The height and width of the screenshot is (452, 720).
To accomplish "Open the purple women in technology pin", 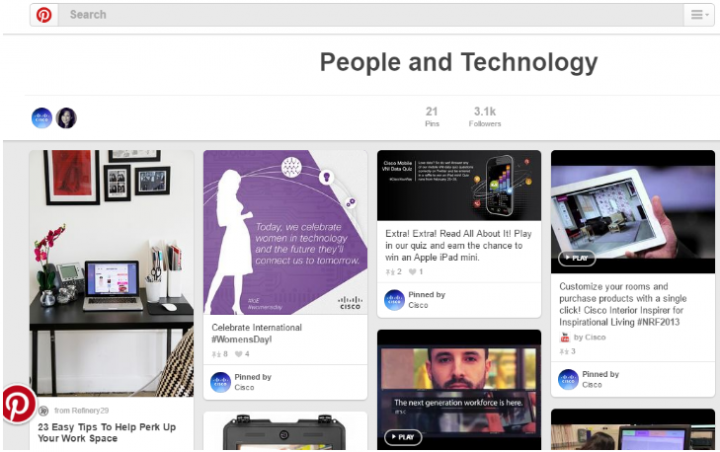I will tap(285, 232).
